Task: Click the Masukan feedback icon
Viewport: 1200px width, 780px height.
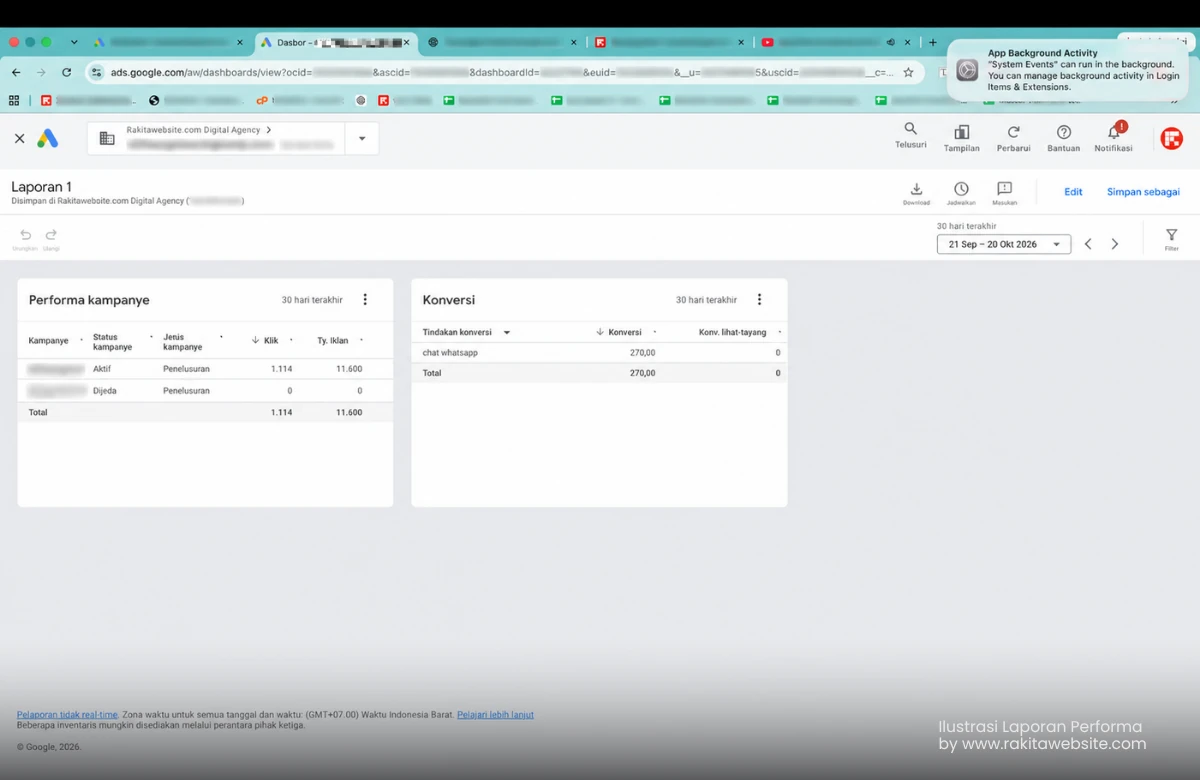Action: coord(1005,189)
